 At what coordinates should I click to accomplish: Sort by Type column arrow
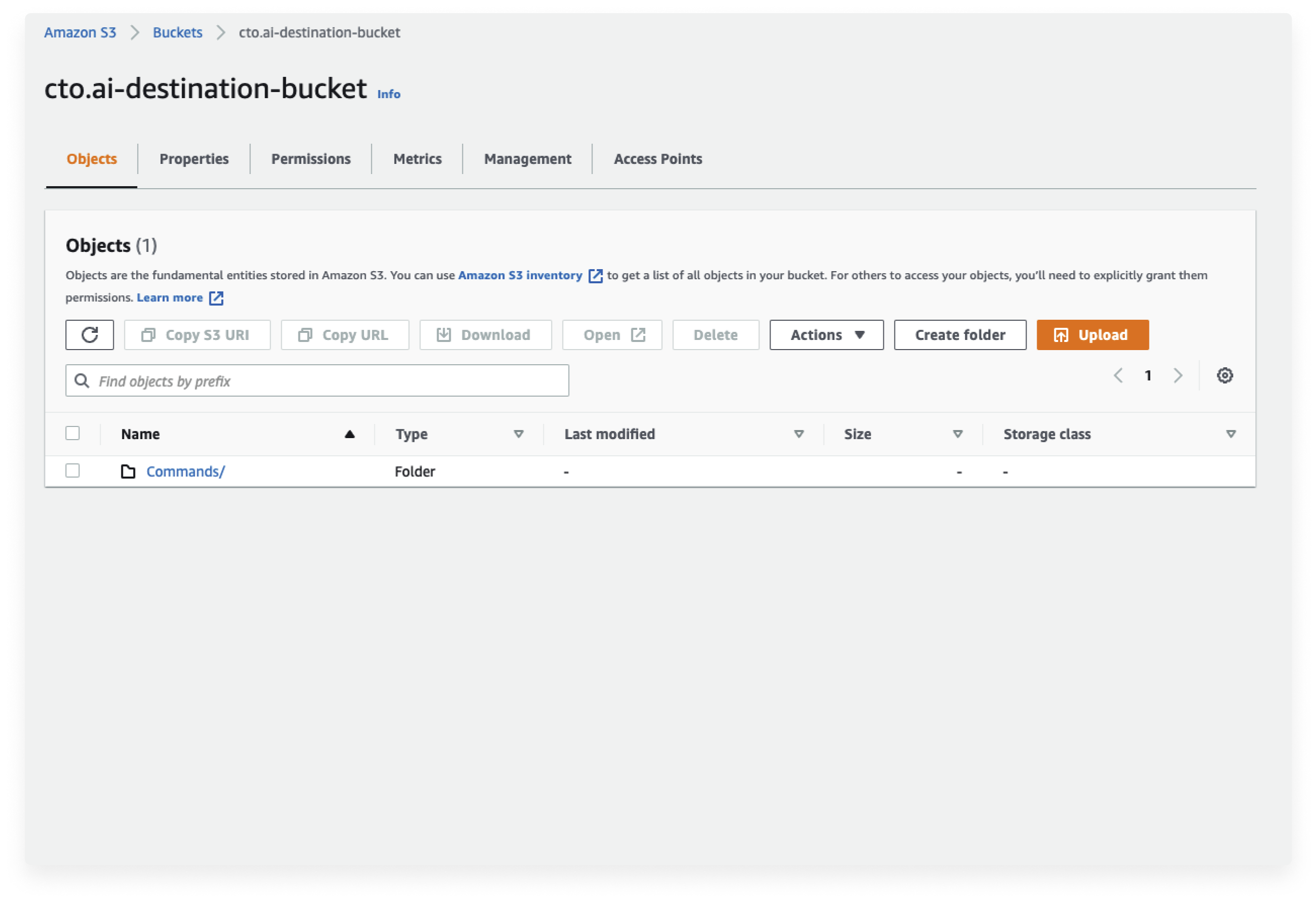519,435
